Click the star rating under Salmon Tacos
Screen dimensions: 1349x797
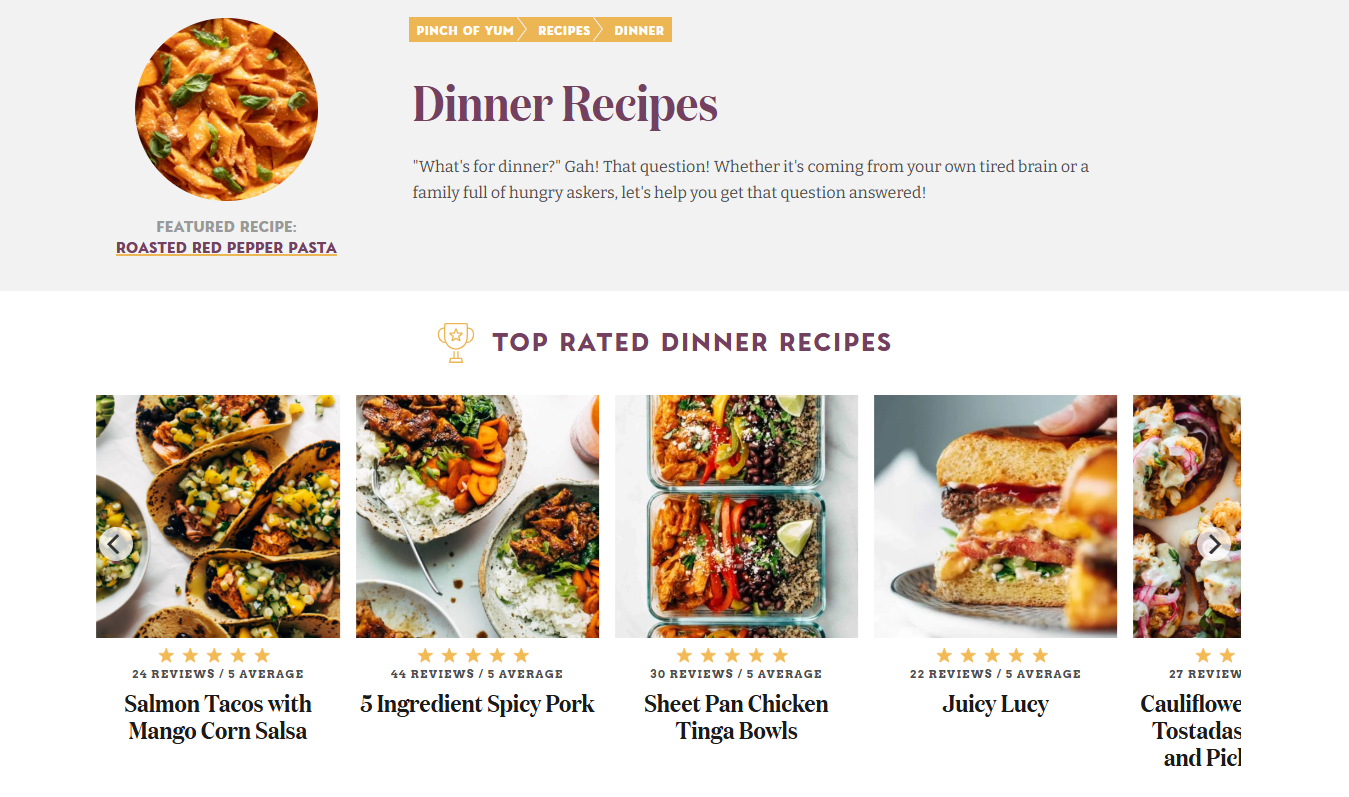(x=215, y=656)
